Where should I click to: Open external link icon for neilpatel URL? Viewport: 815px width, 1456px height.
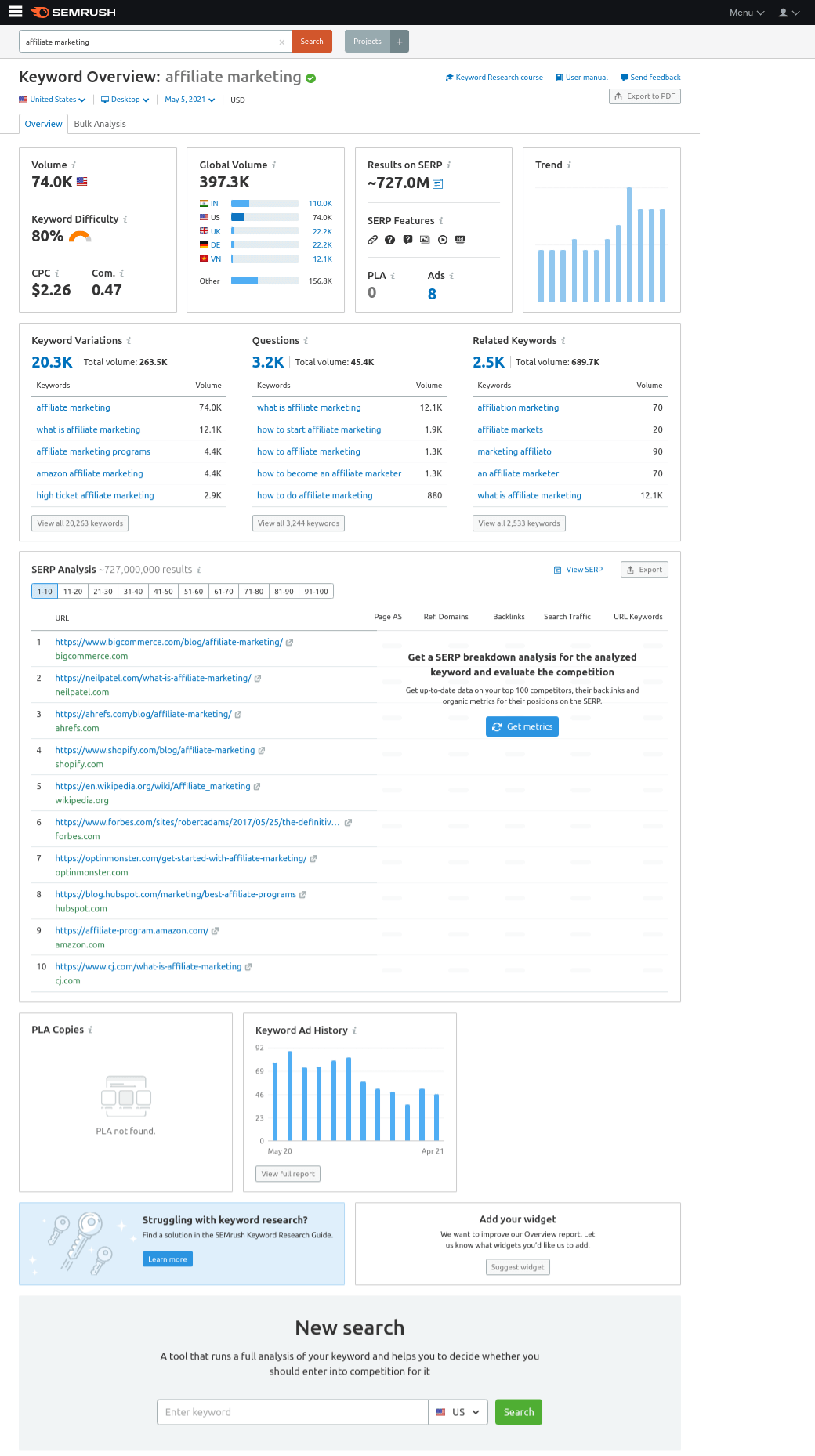(x=258, y=679)
